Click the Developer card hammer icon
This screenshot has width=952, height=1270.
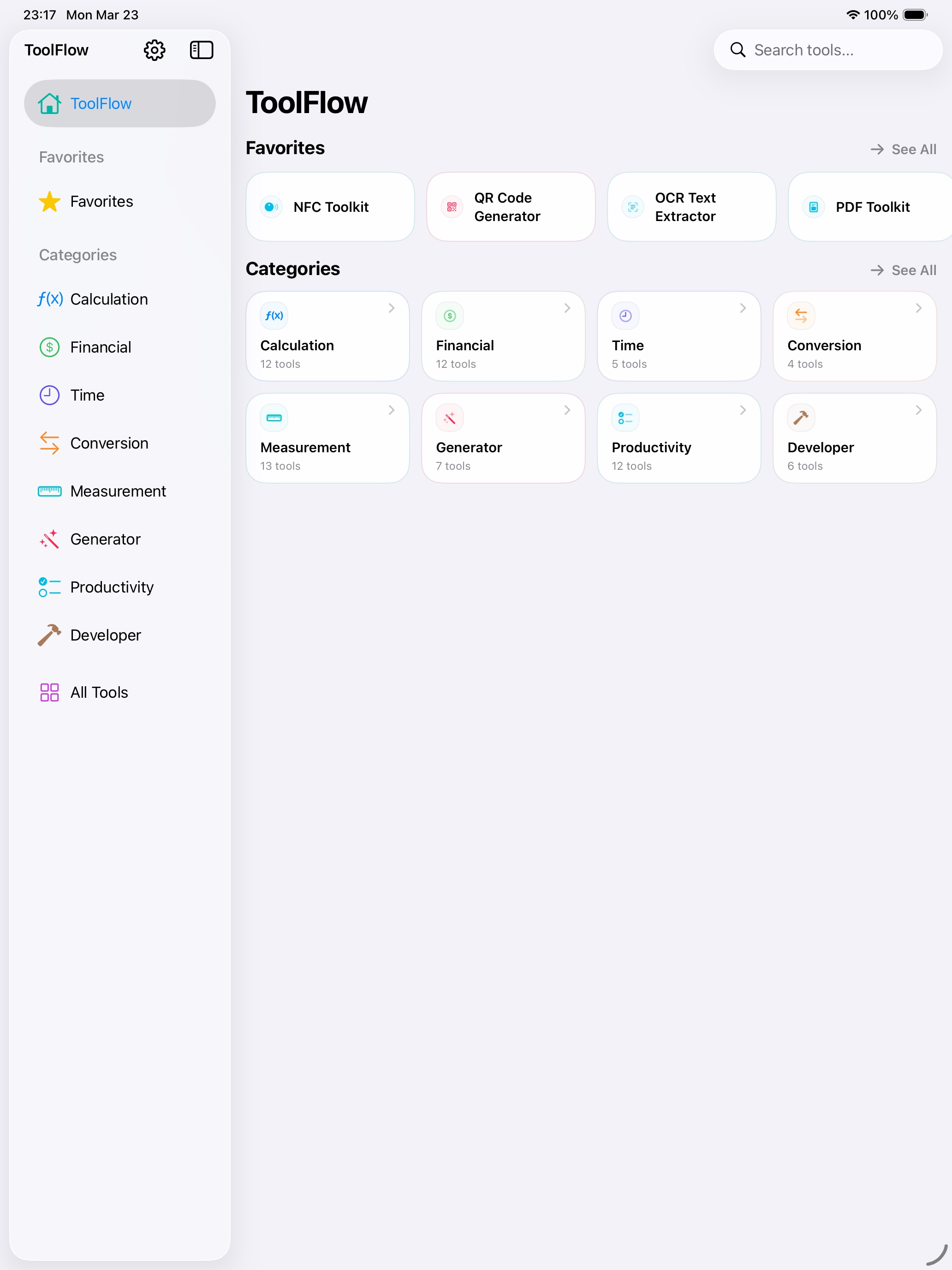(x=801, y=418)
